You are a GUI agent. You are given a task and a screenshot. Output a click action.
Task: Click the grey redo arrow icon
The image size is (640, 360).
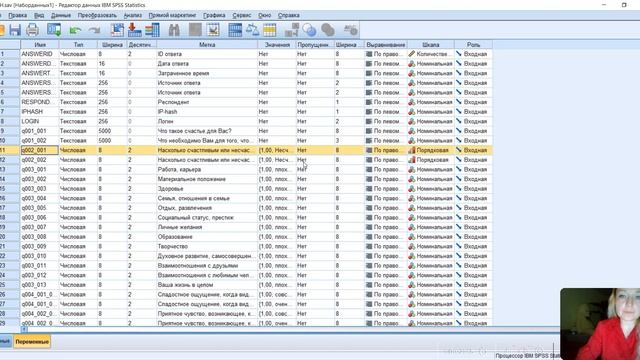coord(94,30)
